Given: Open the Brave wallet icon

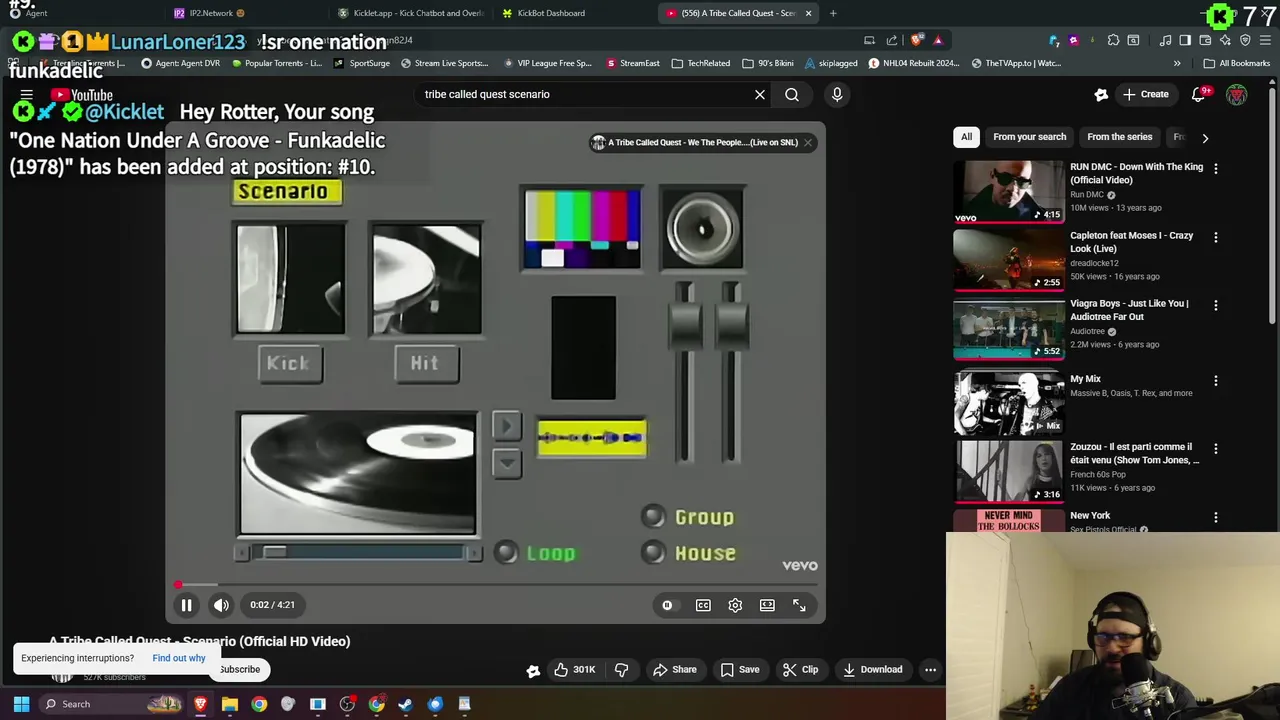Looking at the screenshot, I should click(1205, 40).
